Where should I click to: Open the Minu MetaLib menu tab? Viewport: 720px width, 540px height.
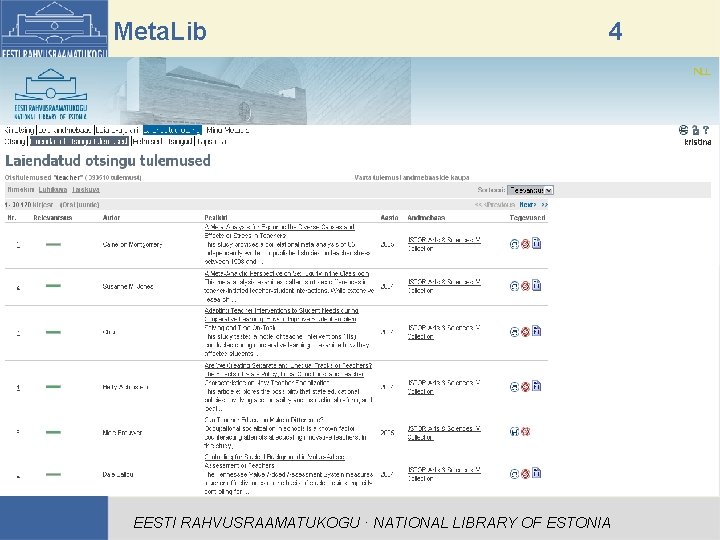[227, 130]
